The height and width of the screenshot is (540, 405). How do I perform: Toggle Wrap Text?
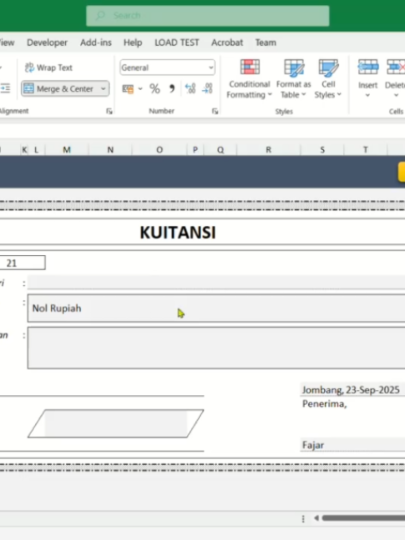tap(49, 68)
